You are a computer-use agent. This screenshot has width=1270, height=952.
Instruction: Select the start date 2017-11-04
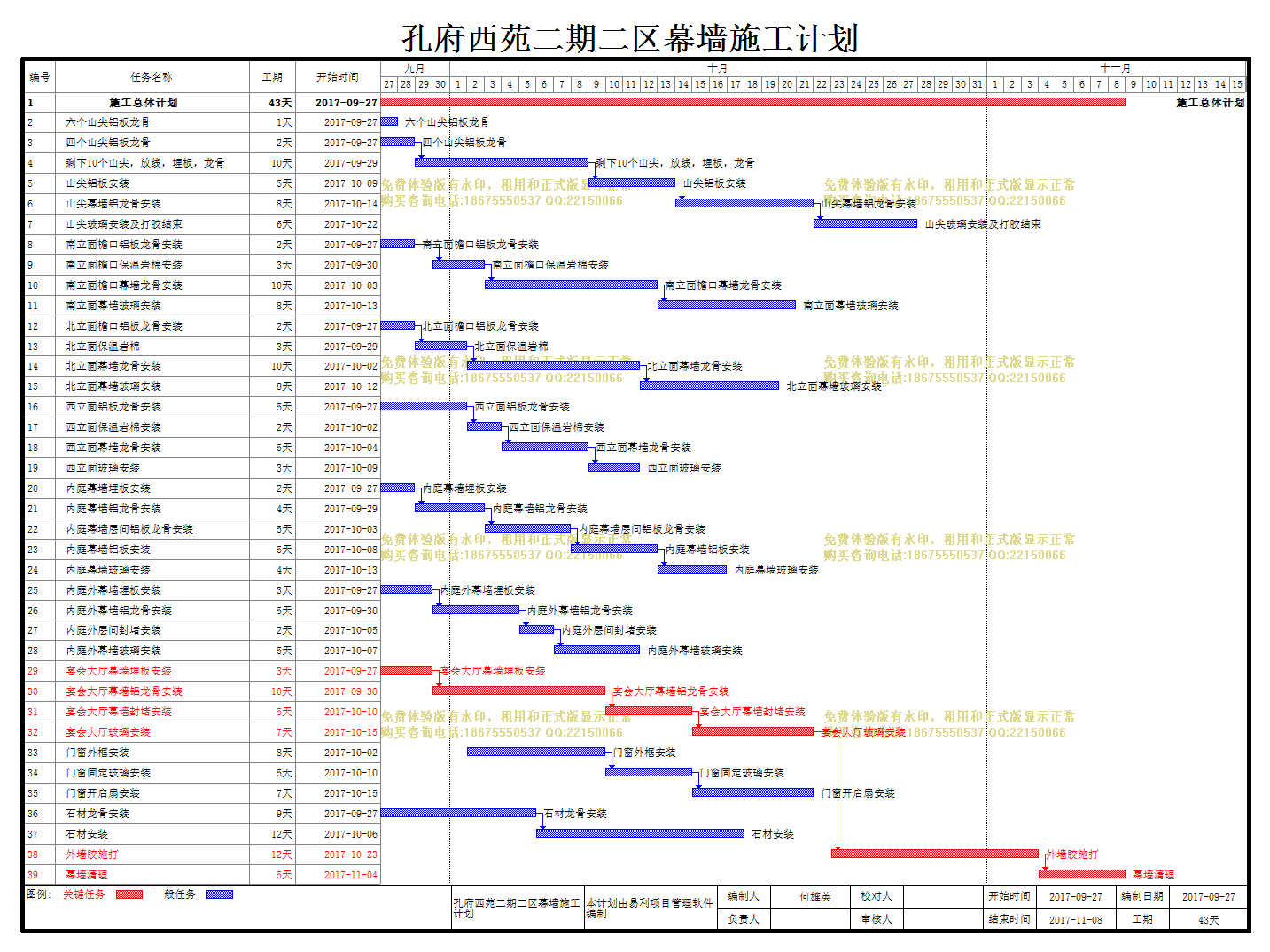(351, 875)
